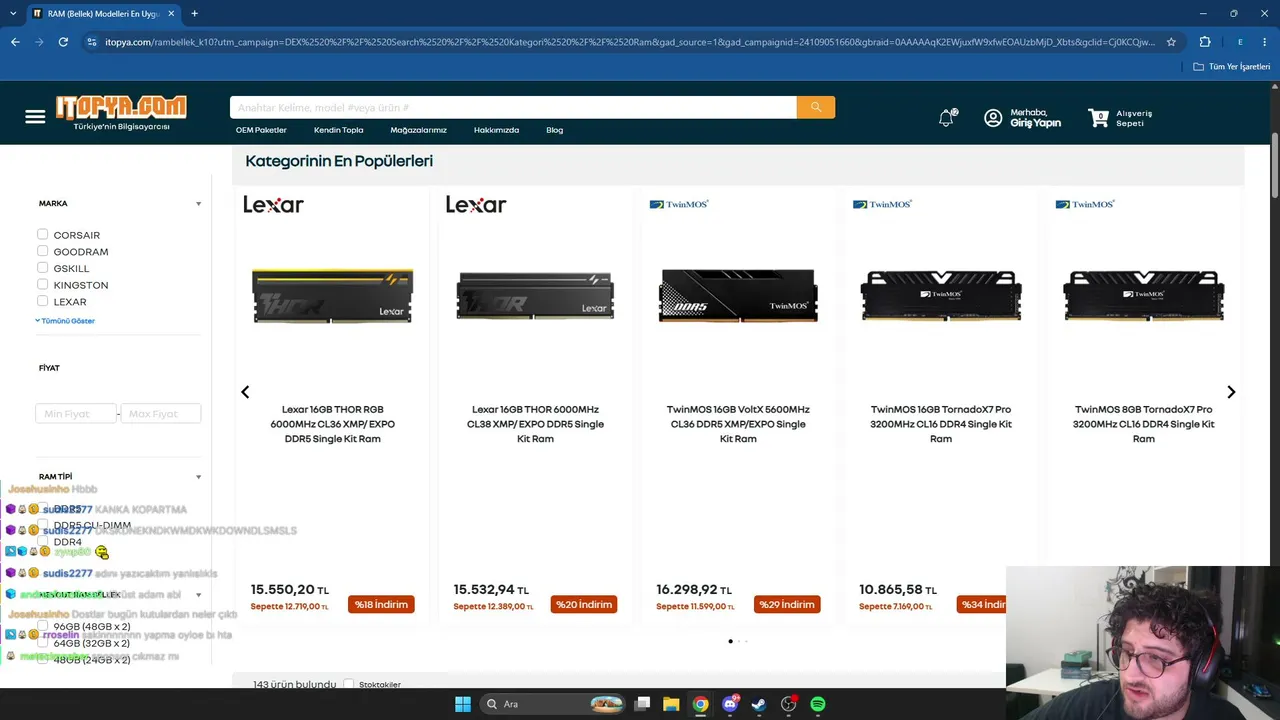Open the itopya hamburger menu
This screenshot has width=1280, height=720.
click(35, 117)
